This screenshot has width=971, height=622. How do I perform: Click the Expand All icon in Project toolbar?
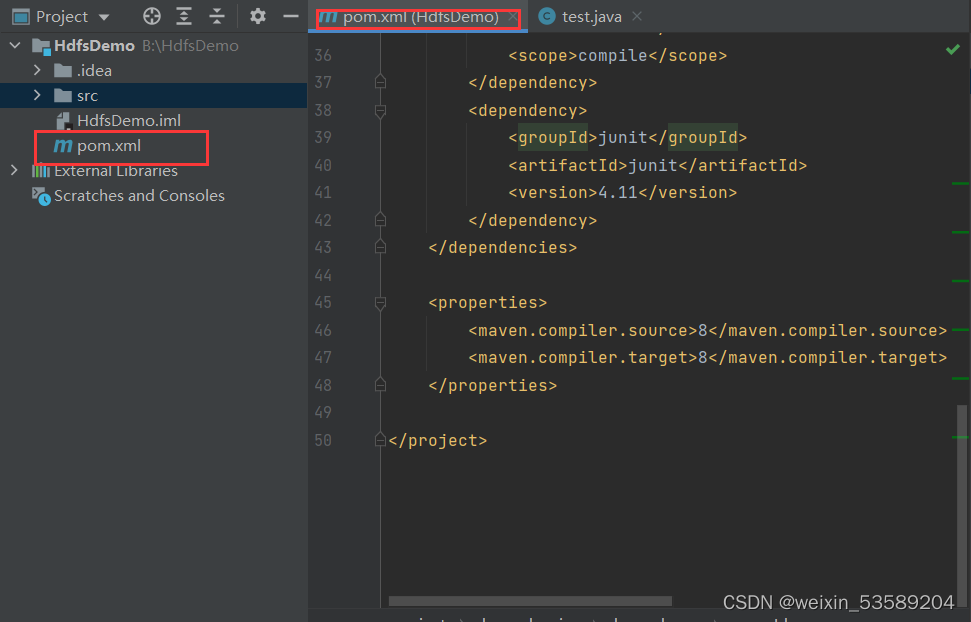[184, 16]
